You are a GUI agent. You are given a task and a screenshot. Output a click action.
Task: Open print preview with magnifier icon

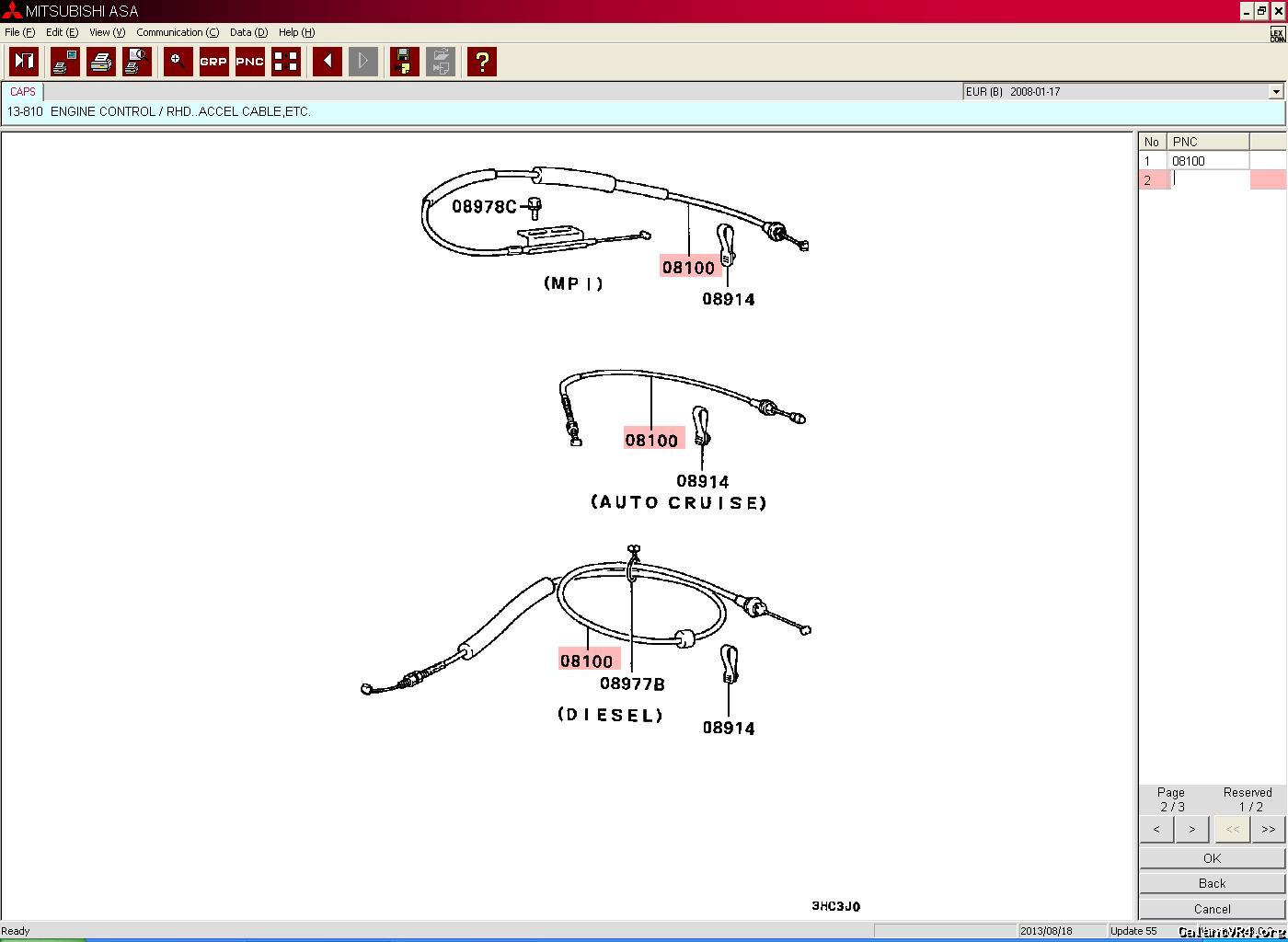(x=136, y=62)
